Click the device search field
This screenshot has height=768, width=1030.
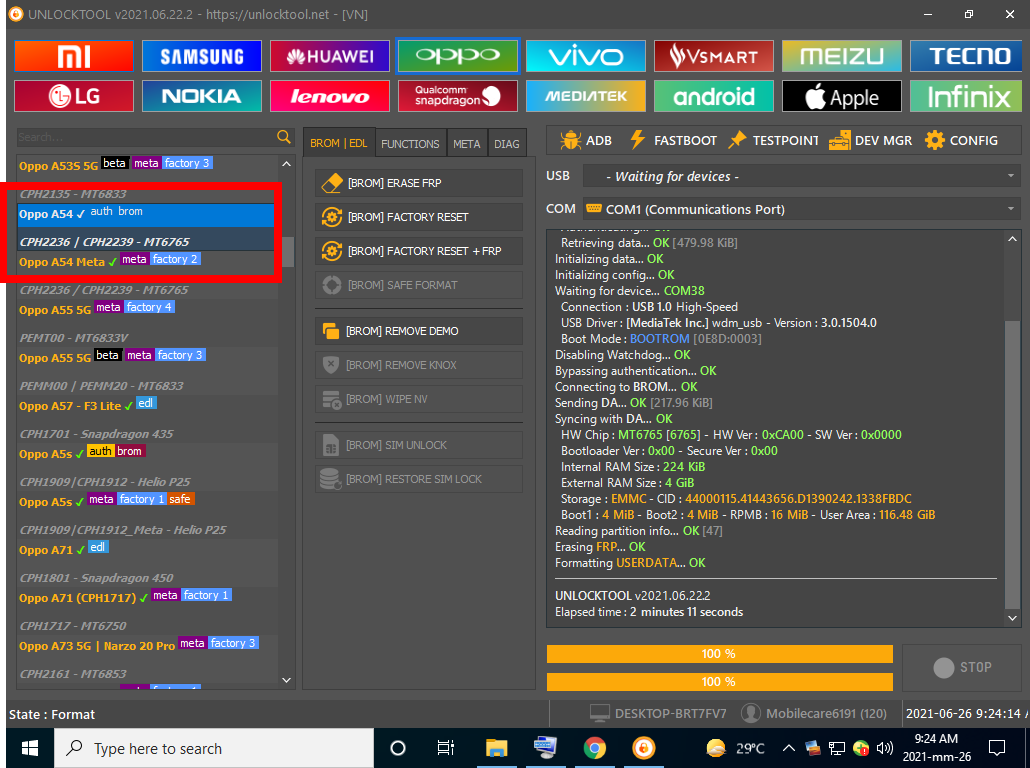pos(146,137)
